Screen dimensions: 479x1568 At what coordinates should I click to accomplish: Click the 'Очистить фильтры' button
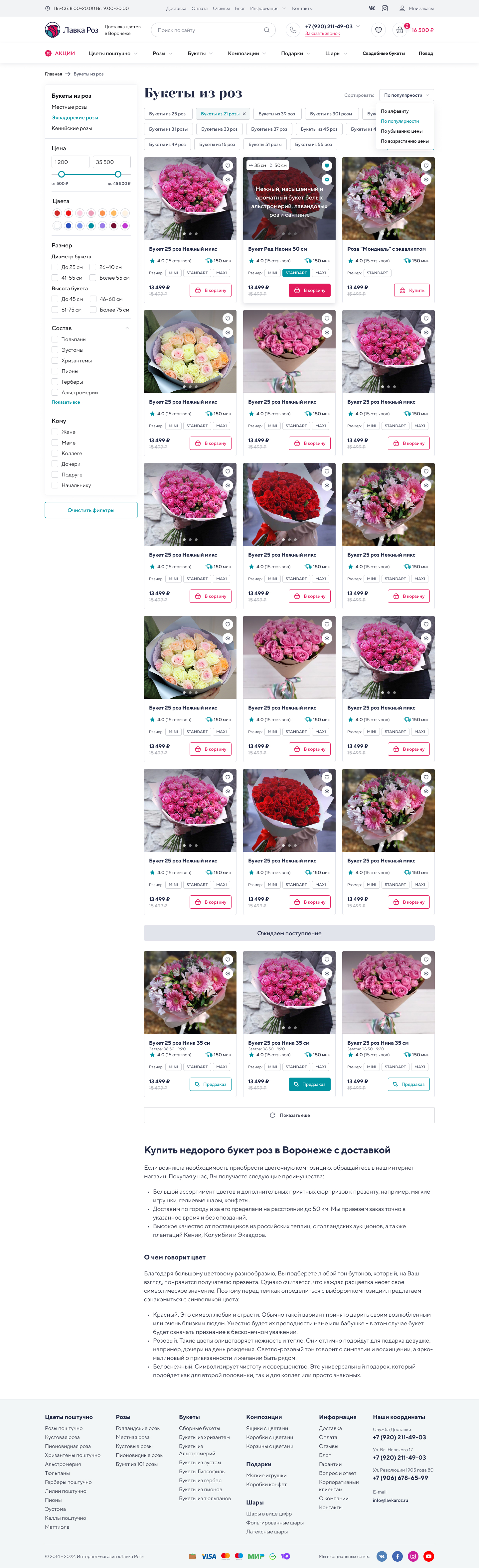click(91, 510)
